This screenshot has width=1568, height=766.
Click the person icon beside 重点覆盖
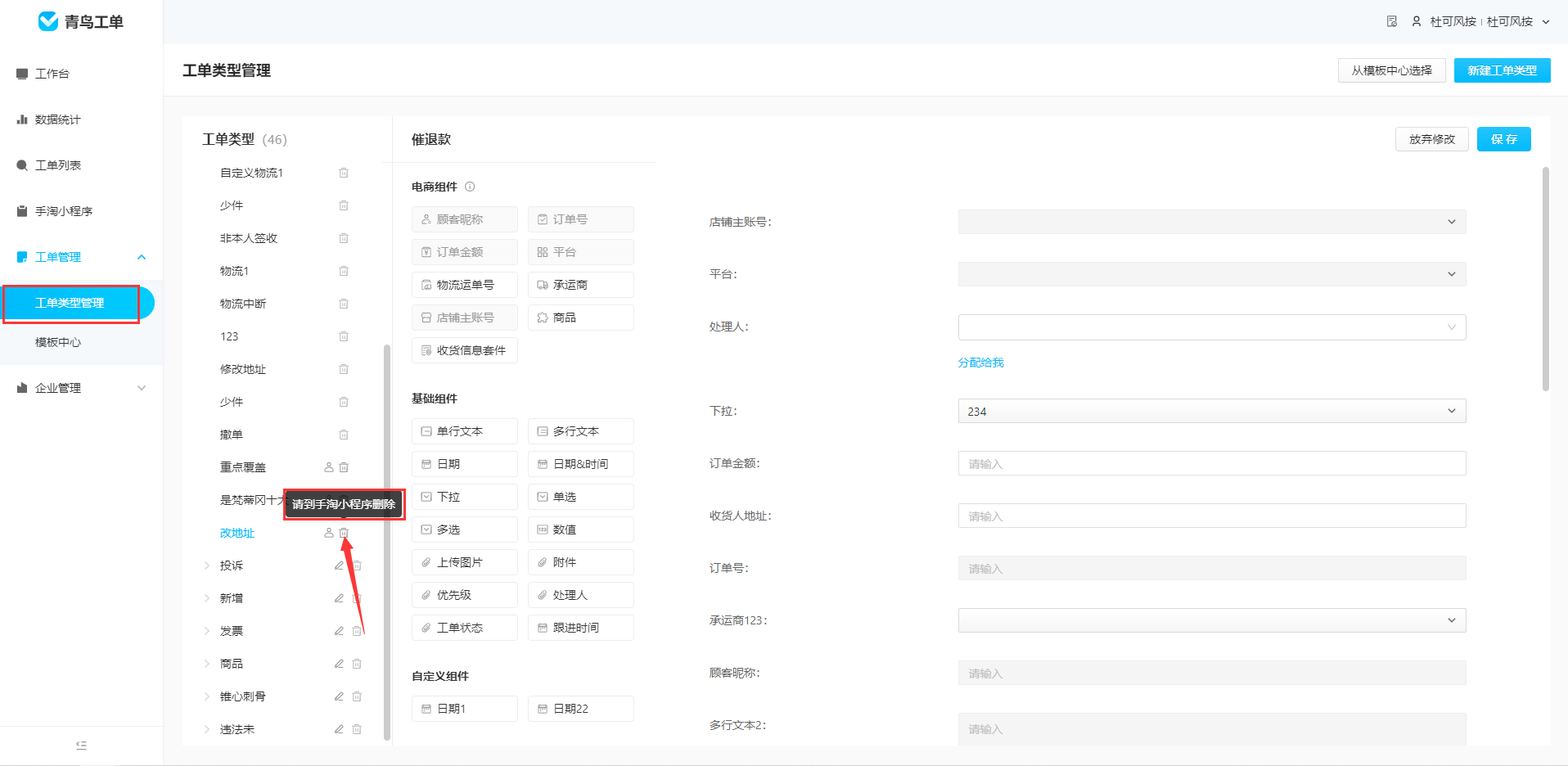point(329,467)
